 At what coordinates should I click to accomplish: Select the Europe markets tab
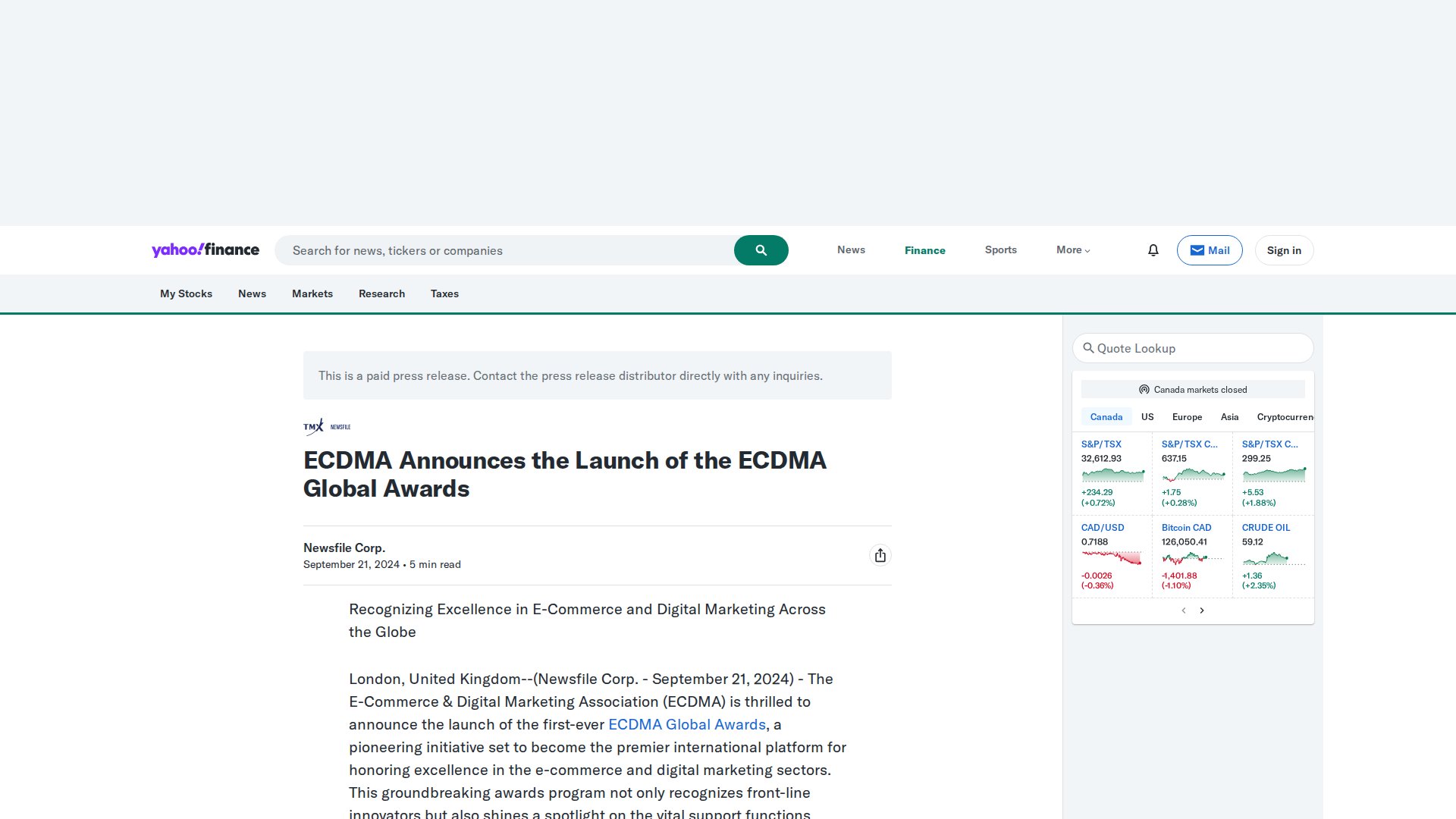click(1187, 416)
